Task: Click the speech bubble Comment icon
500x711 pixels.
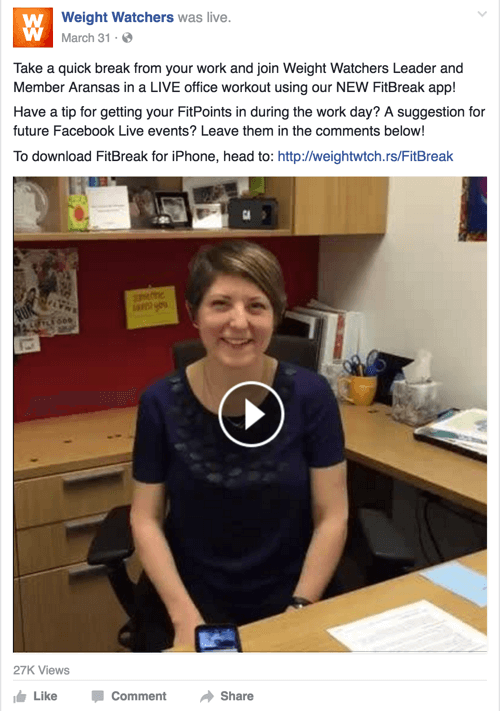Action: pyautogui.click(x=97, y=696)
